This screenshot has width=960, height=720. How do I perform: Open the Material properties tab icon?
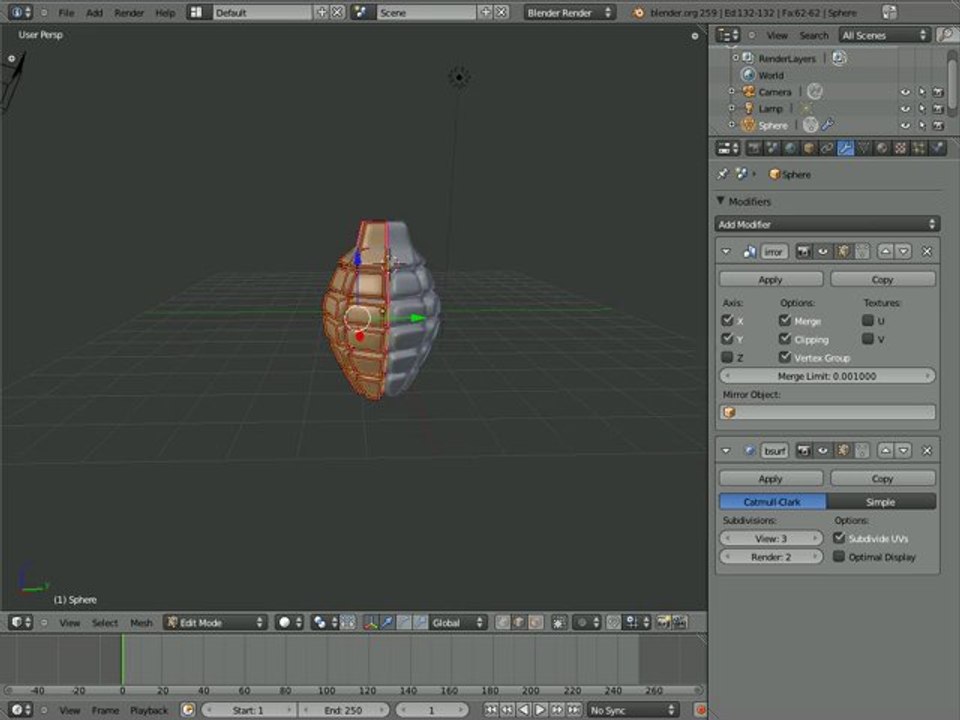(882, 148)
